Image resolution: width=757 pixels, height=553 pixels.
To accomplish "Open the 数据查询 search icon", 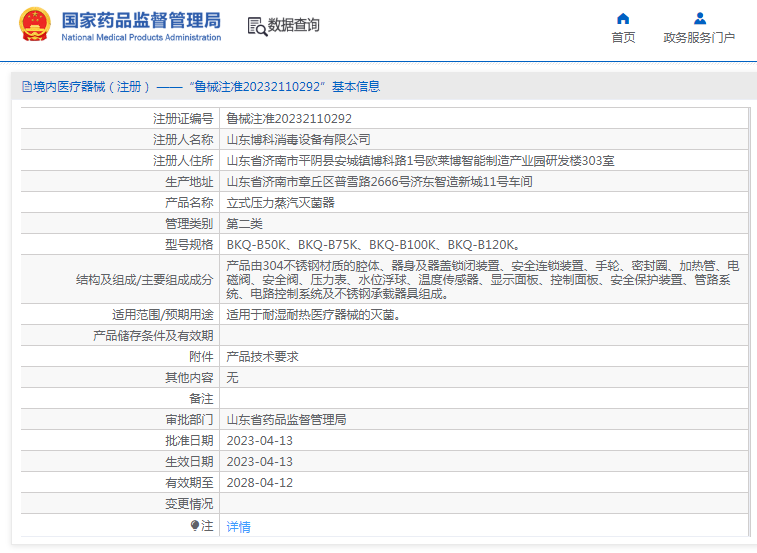I will (x=257, y=26).
